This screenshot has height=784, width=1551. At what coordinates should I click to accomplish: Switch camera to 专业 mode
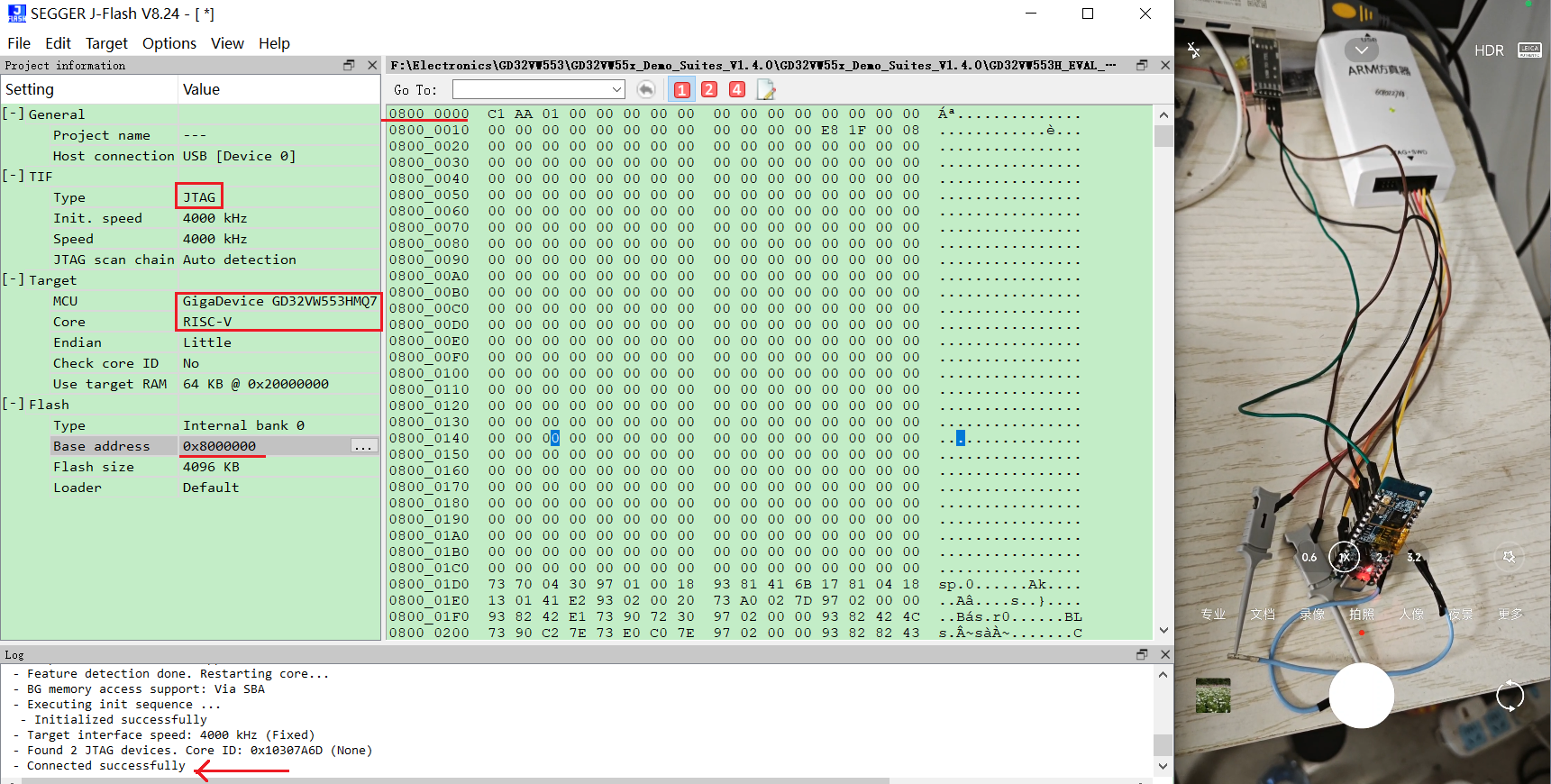tap(1213, 614)
